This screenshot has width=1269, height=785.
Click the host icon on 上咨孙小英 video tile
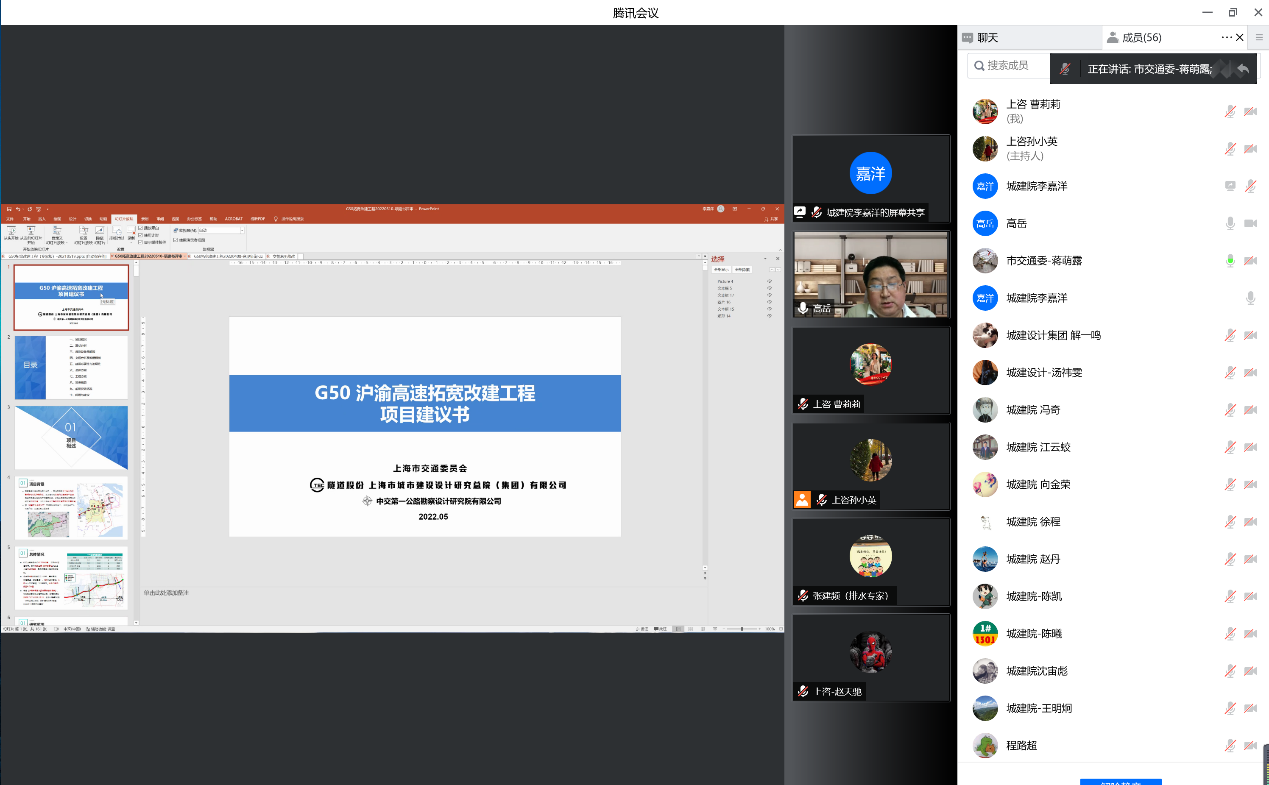tap(802, 499)
